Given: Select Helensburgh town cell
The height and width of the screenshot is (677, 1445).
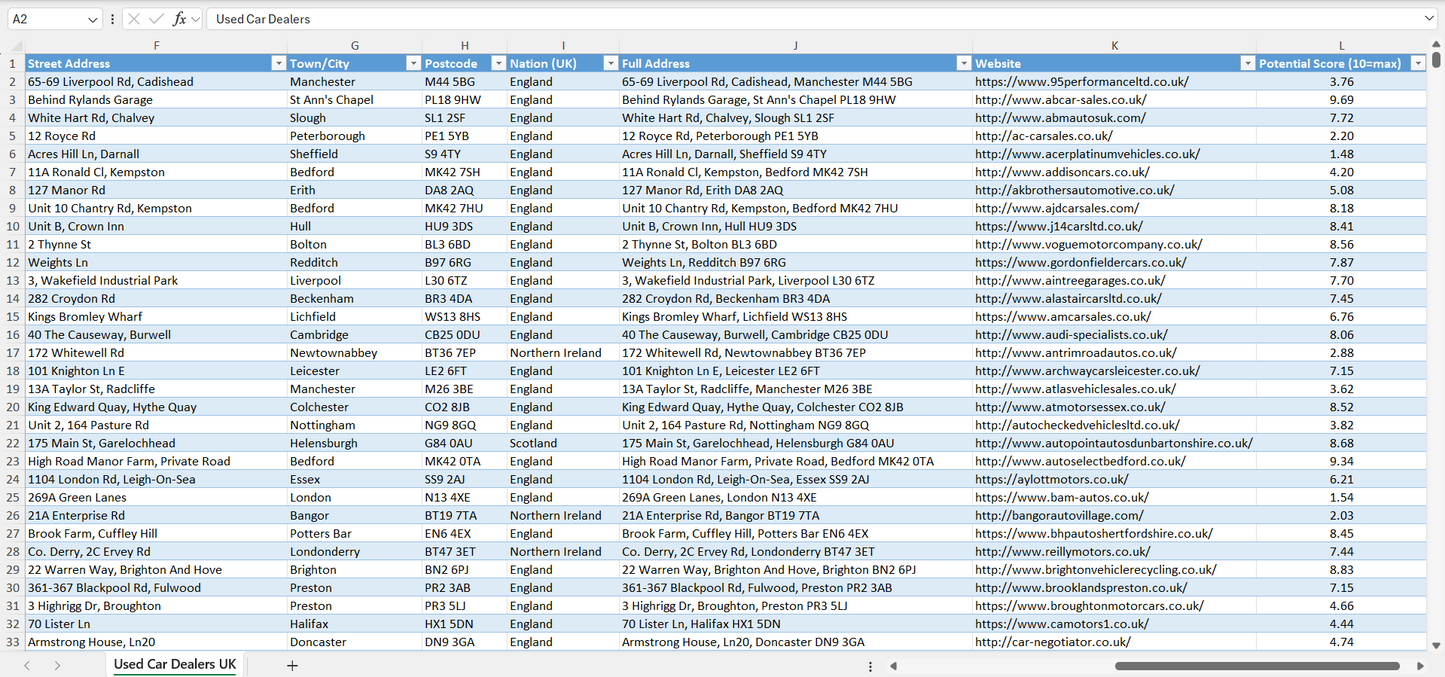Looking at the screenshot, I should click(x=354, y=444).
